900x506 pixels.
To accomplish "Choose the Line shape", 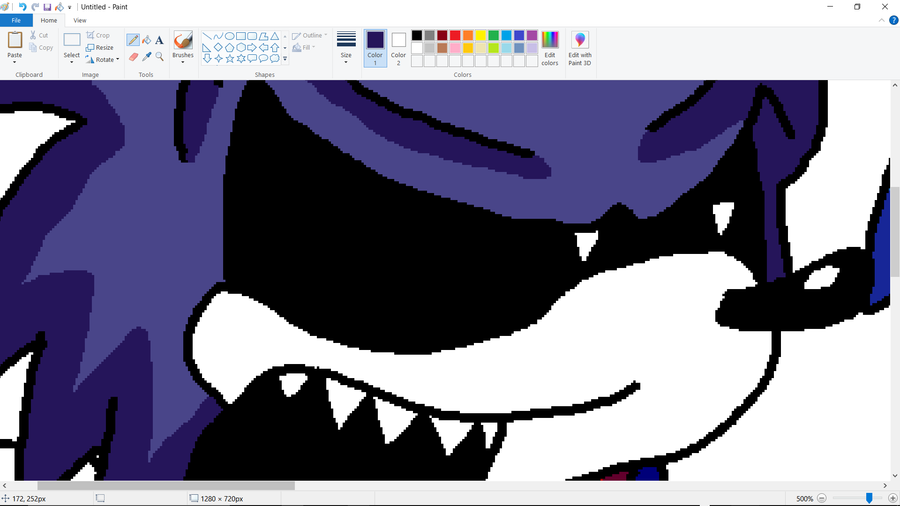I will 207,36.
